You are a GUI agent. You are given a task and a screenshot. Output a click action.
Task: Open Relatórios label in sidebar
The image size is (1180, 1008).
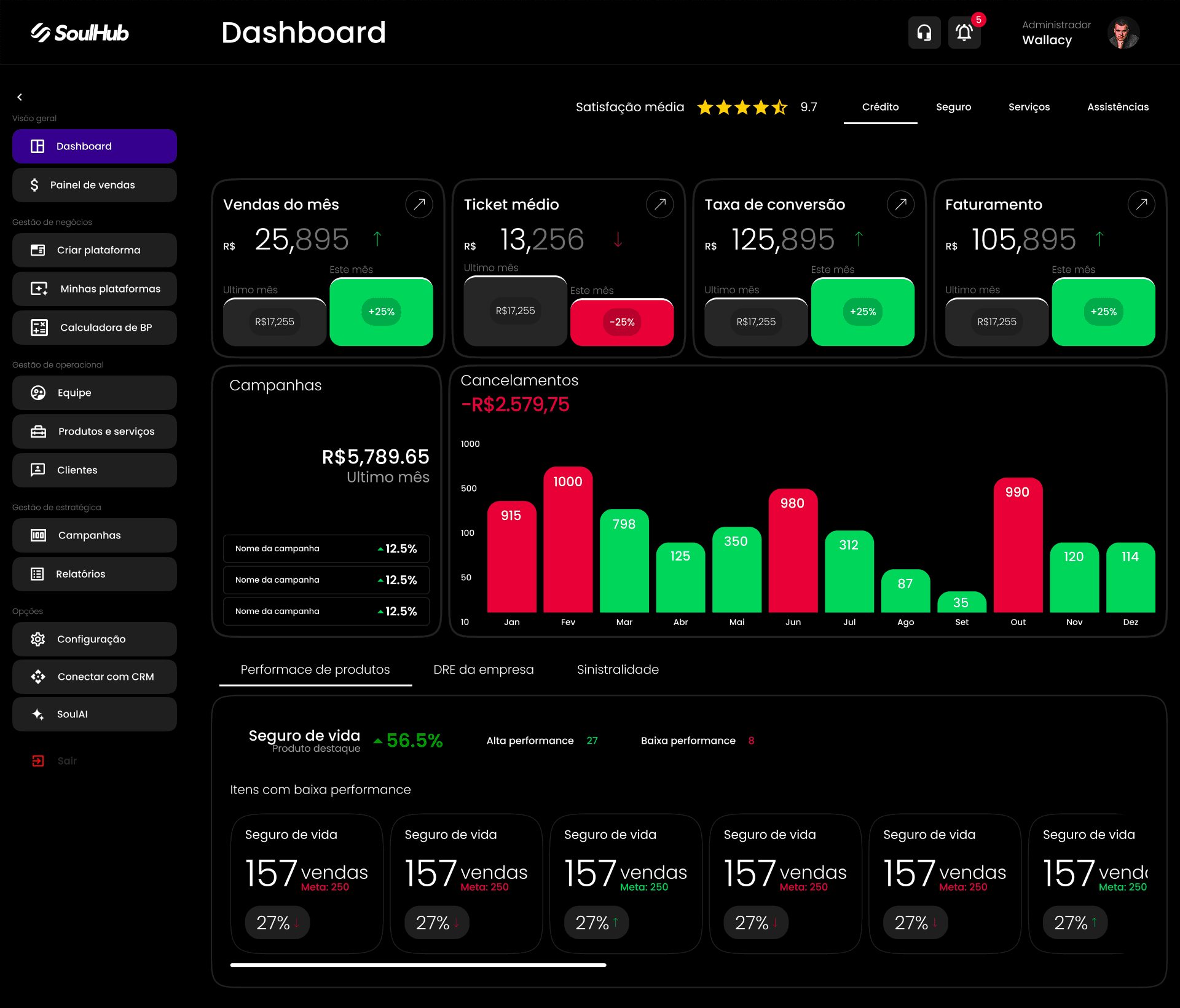(81, 574)
